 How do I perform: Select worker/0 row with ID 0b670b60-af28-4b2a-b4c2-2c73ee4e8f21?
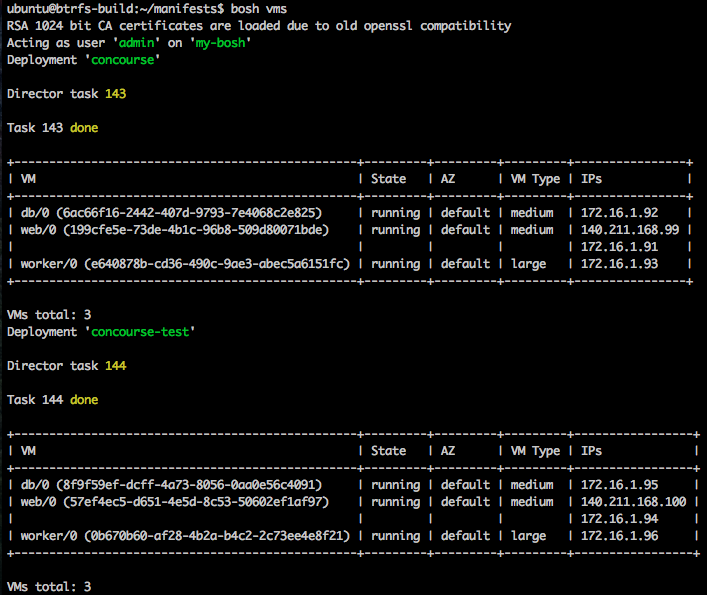(354, 536)
